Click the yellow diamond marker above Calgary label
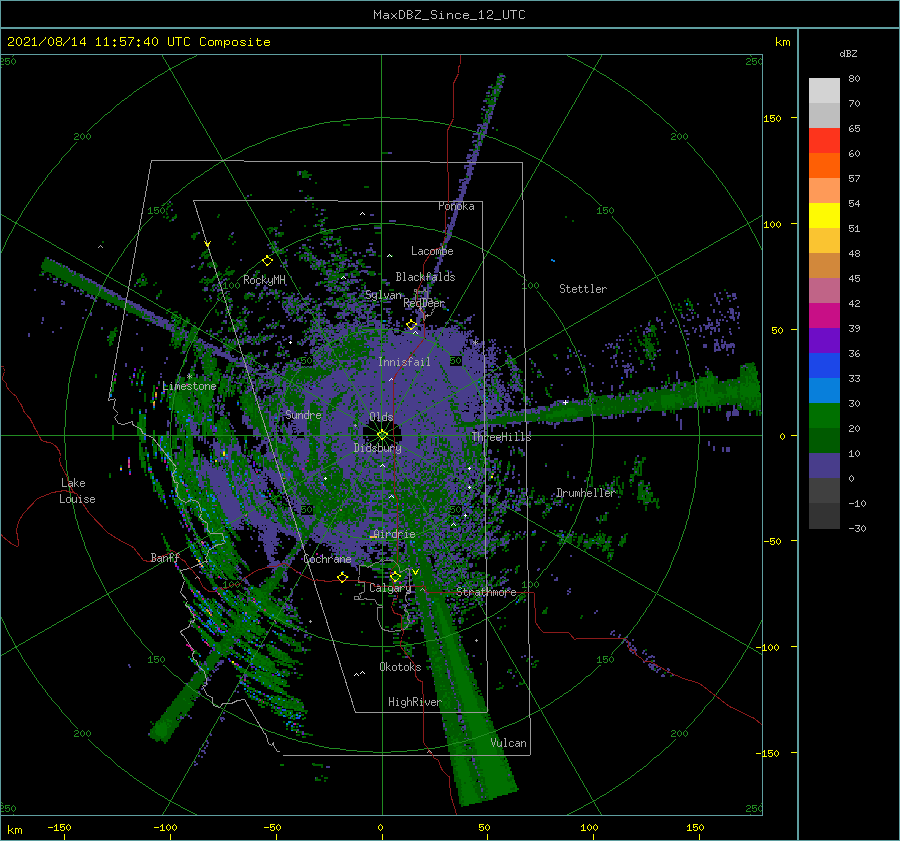The width and height of the screenshot is (900, 841). [x=395, y=576]
